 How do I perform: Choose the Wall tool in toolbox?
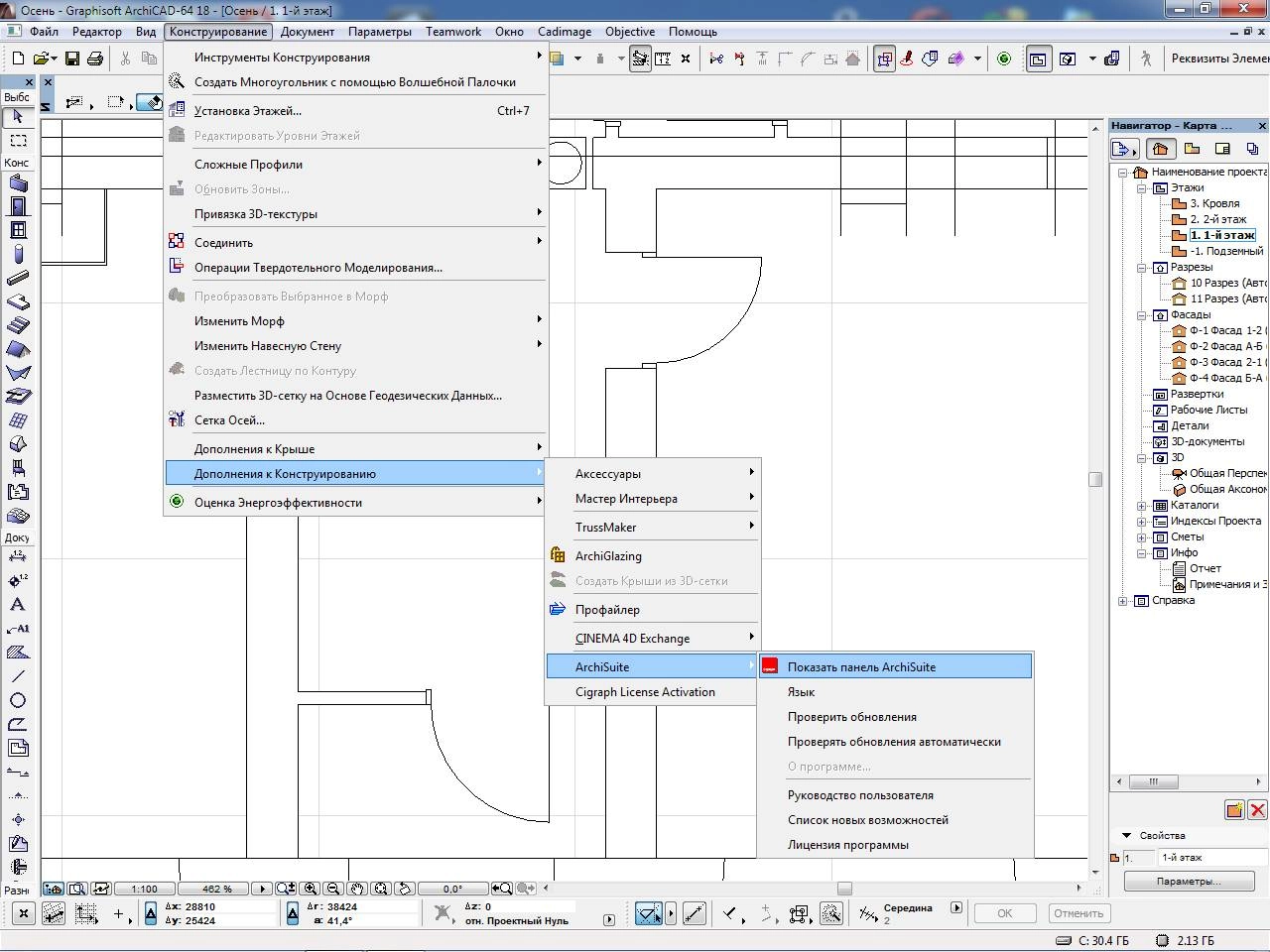(x=18, y=183)
